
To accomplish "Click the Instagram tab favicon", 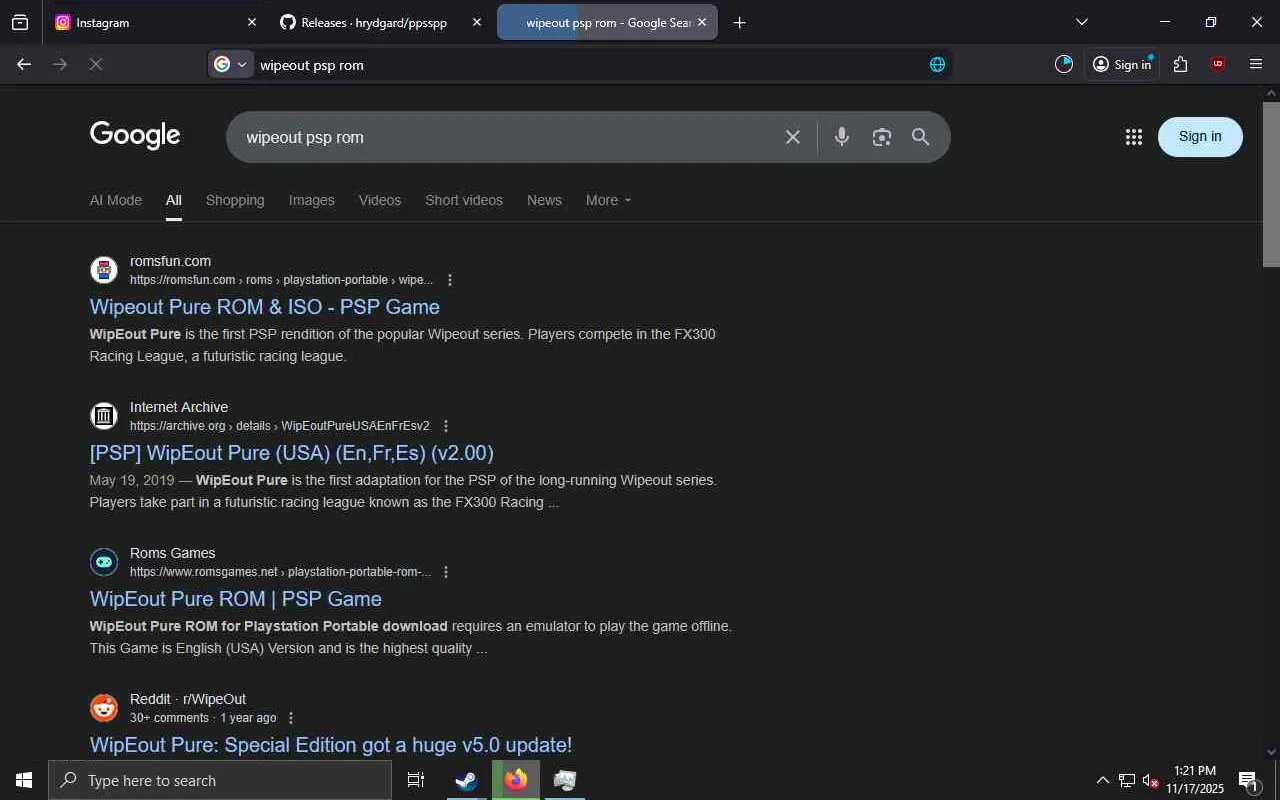I will pos(63,22).
